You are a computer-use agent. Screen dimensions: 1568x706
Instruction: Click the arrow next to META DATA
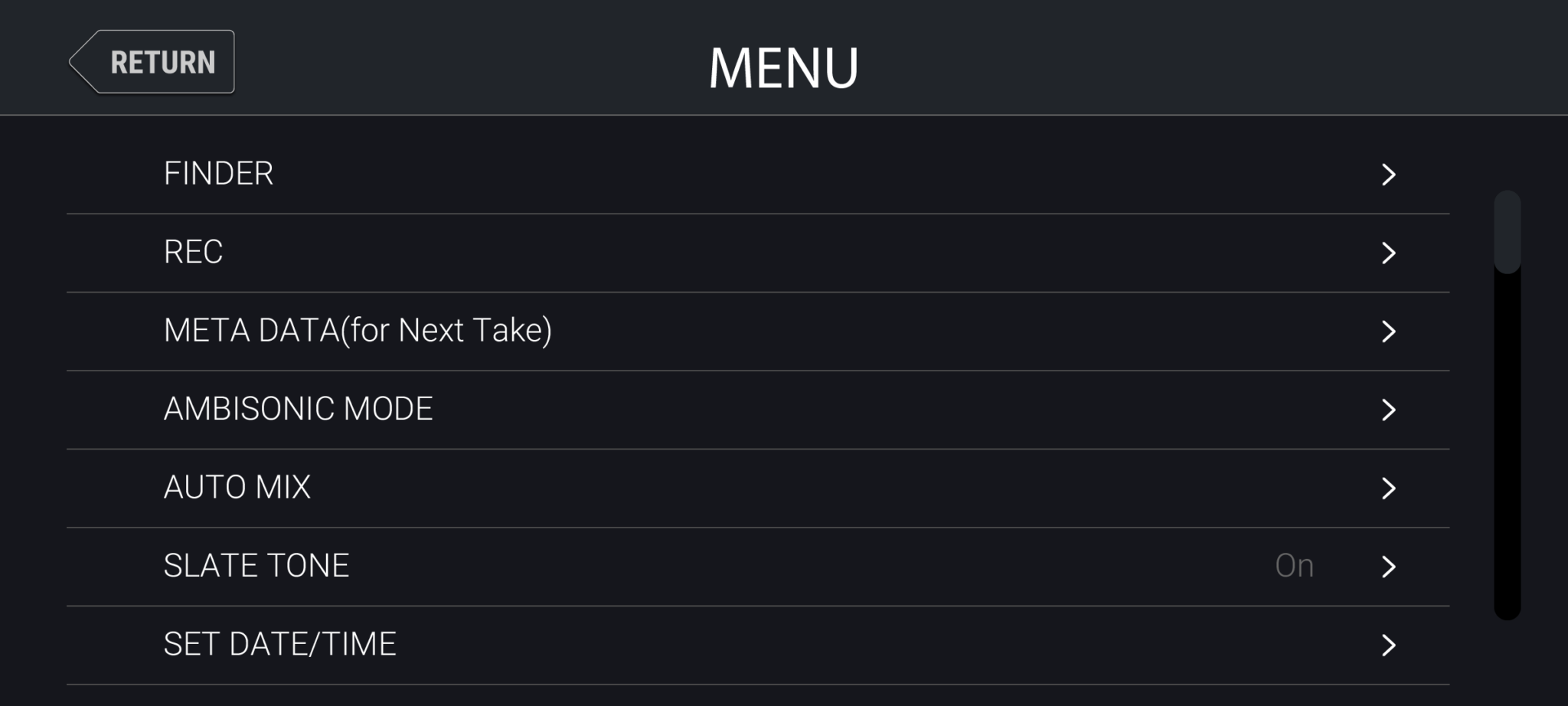(1388, 331)
